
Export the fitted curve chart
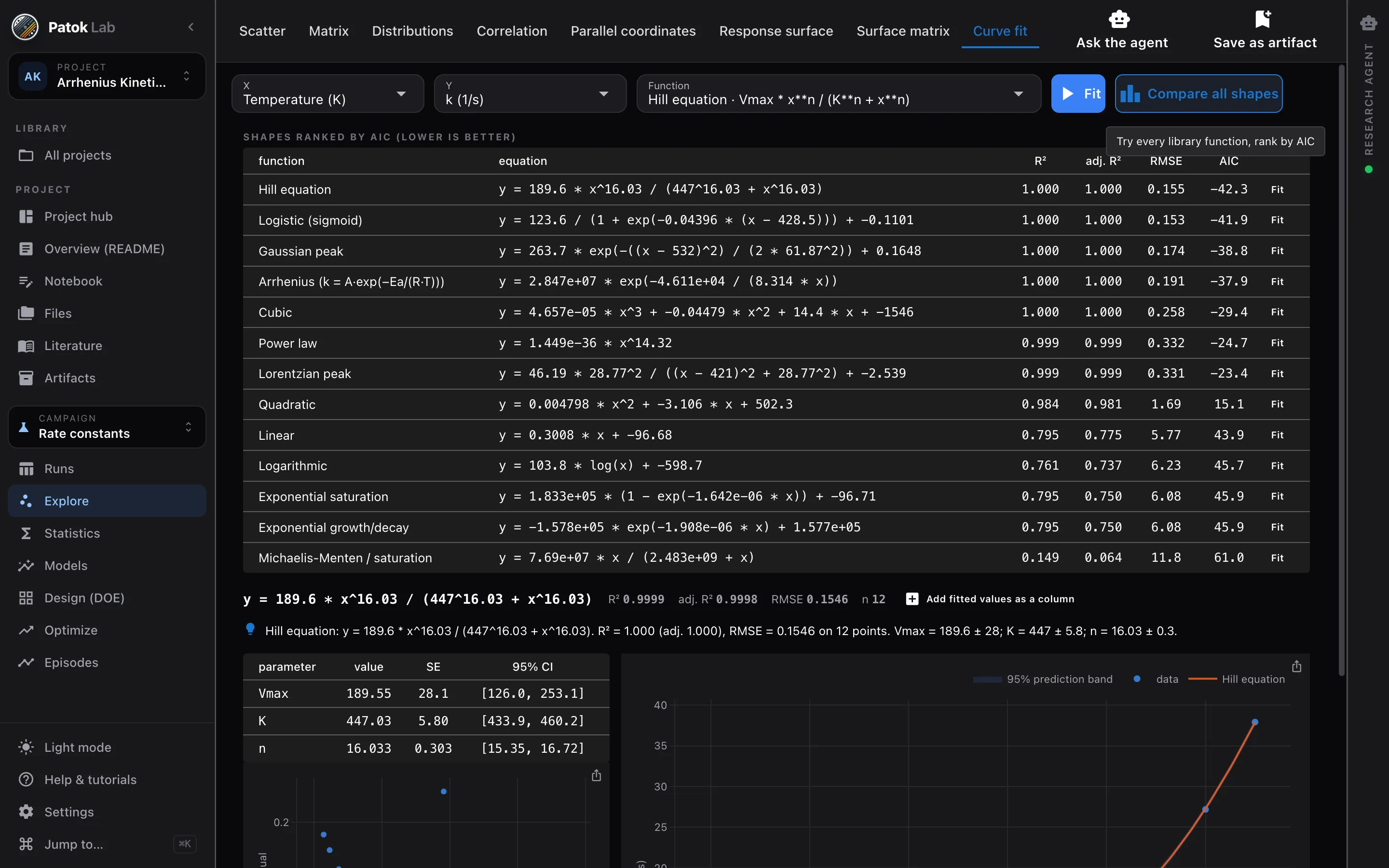click(x=1296, y=666)
